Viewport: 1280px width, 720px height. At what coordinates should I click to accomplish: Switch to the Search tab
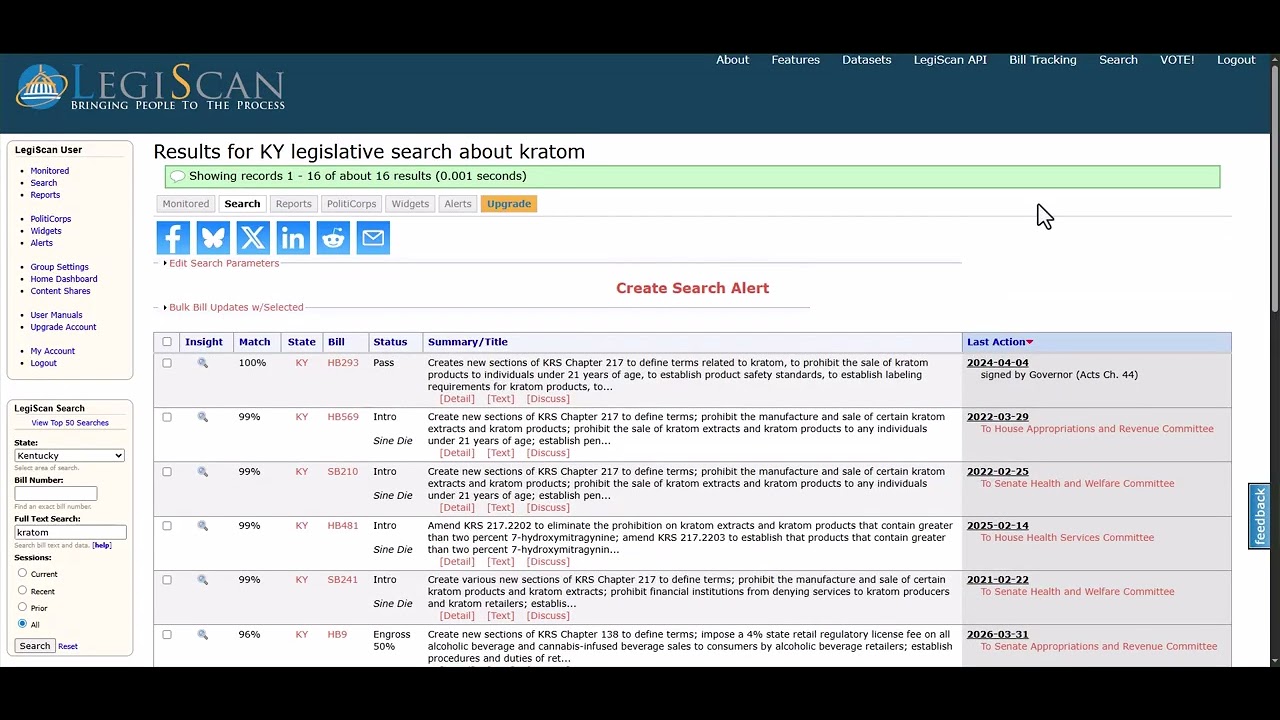[x=242, y=204]
